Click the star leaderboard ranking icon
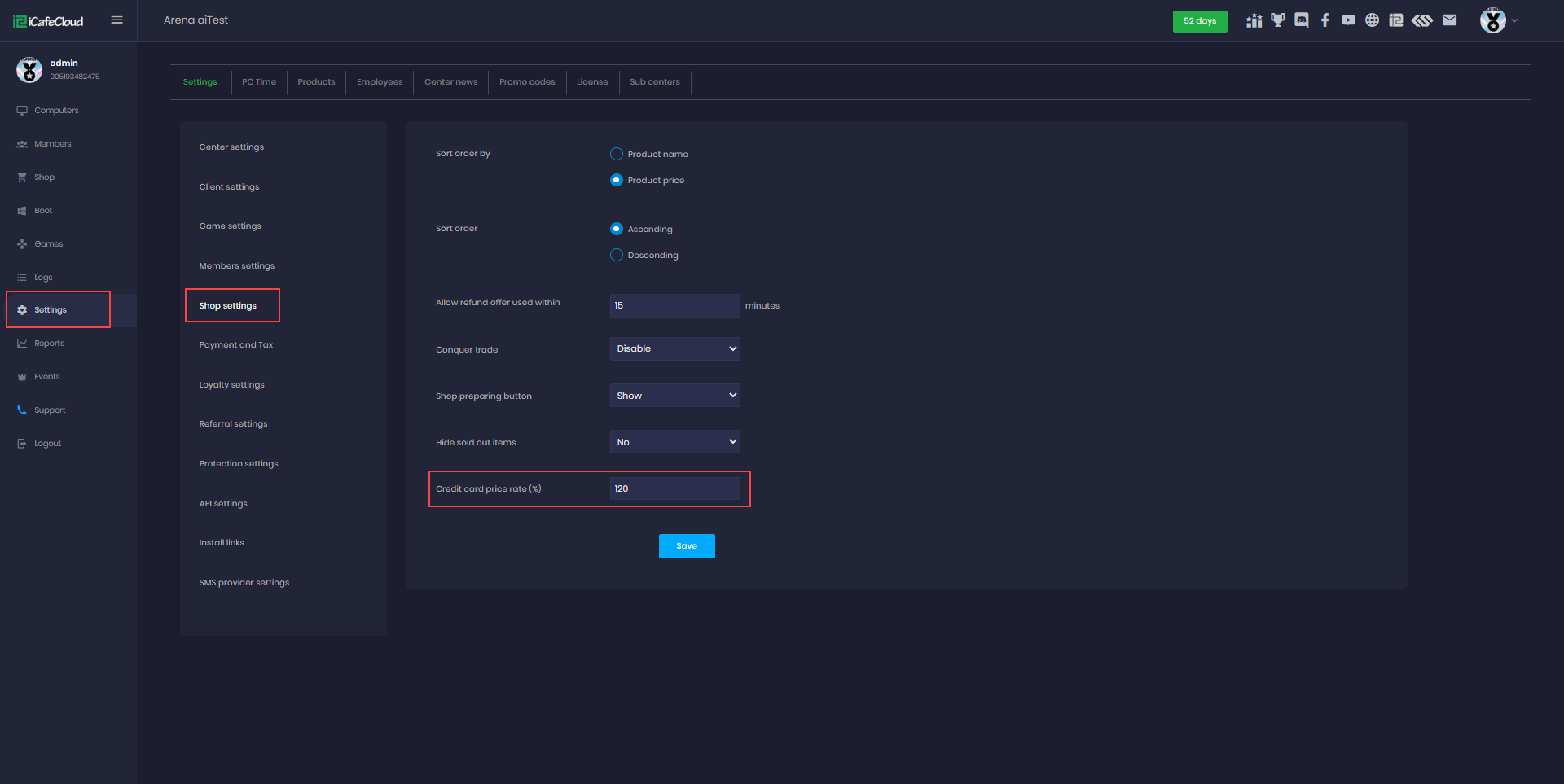Viewport: 1564px width, 784px height. [1254, 20]
